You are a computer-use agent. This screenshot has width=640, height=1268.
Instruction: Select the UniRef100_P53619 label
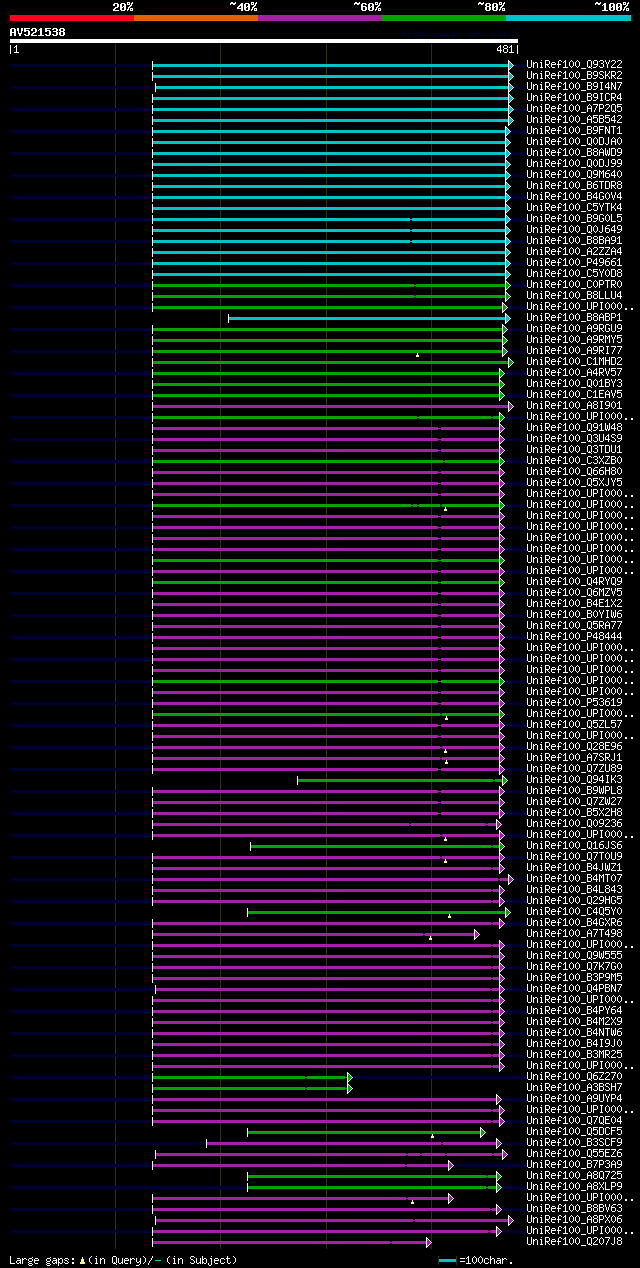pos(574,702)
